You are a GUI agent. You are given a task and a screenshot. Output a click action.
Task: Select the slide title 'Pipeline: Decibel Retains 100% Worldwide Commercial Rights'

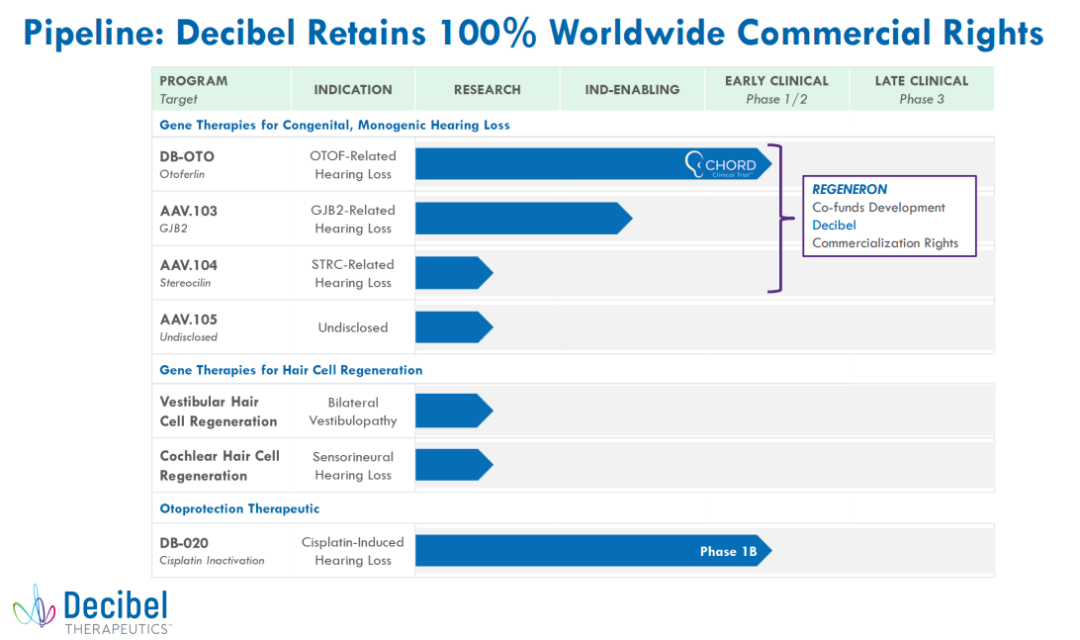tap(534, 32)
